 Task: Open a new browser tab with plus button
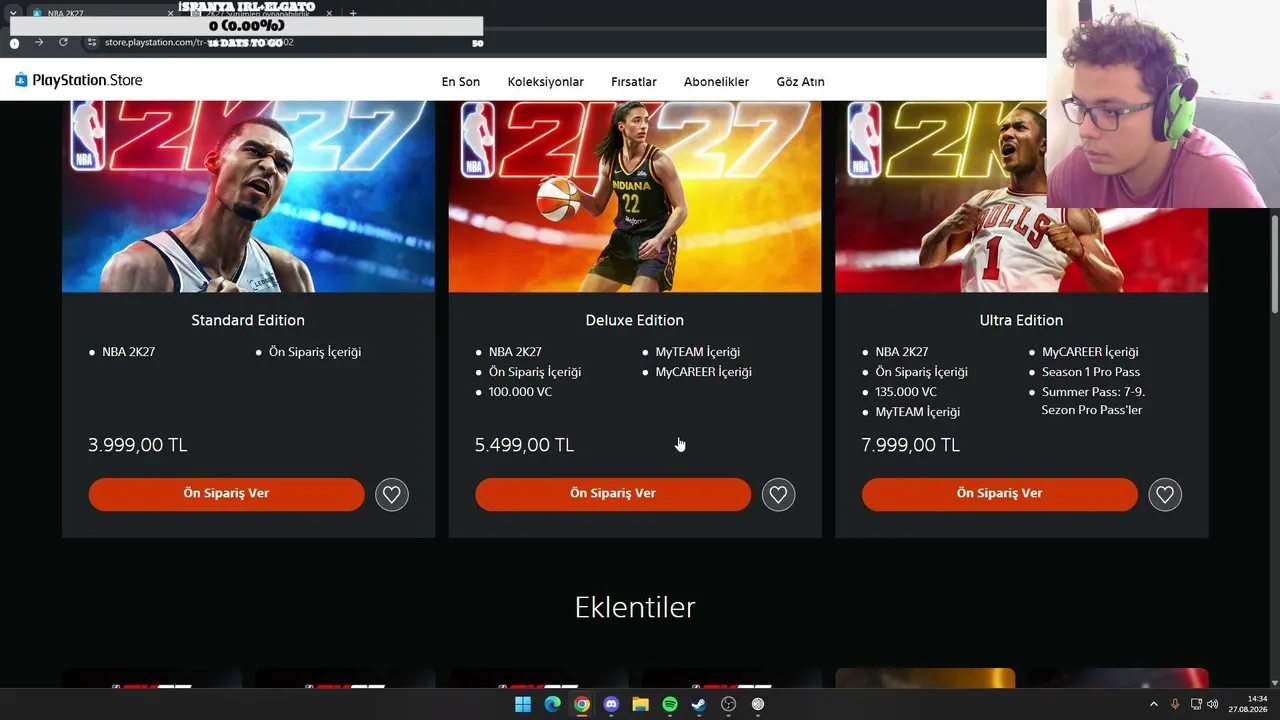[353, 13]
